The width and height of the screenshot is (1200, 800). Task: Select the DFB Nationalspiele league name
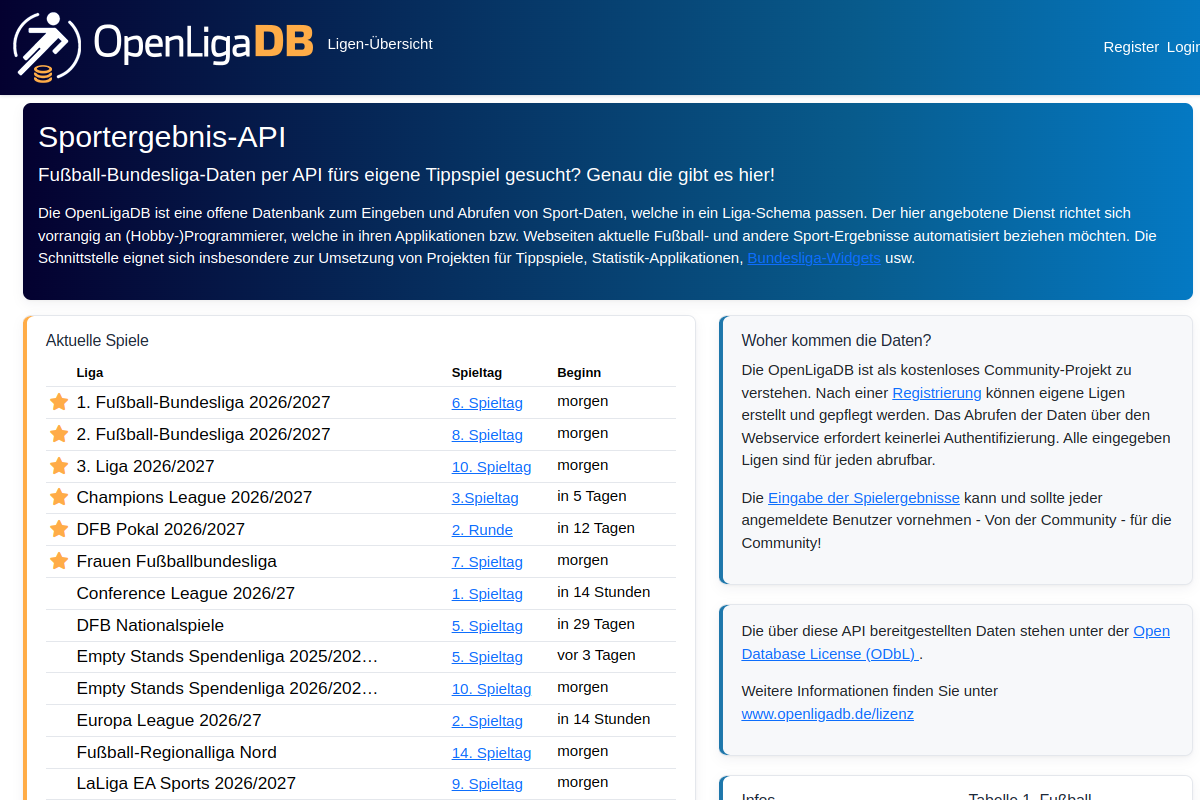[x=150, y=625]
